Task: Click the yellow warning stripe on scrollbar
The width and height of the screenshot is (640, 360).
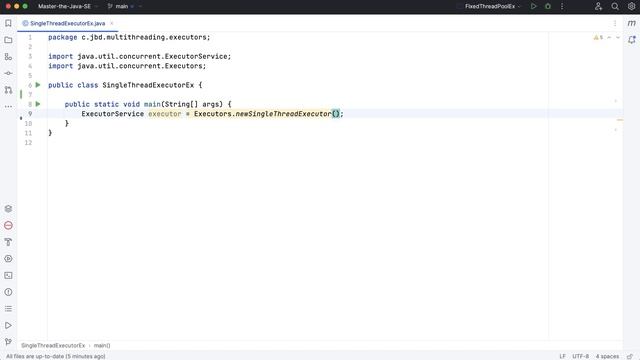Action: (x=620, y=120)
